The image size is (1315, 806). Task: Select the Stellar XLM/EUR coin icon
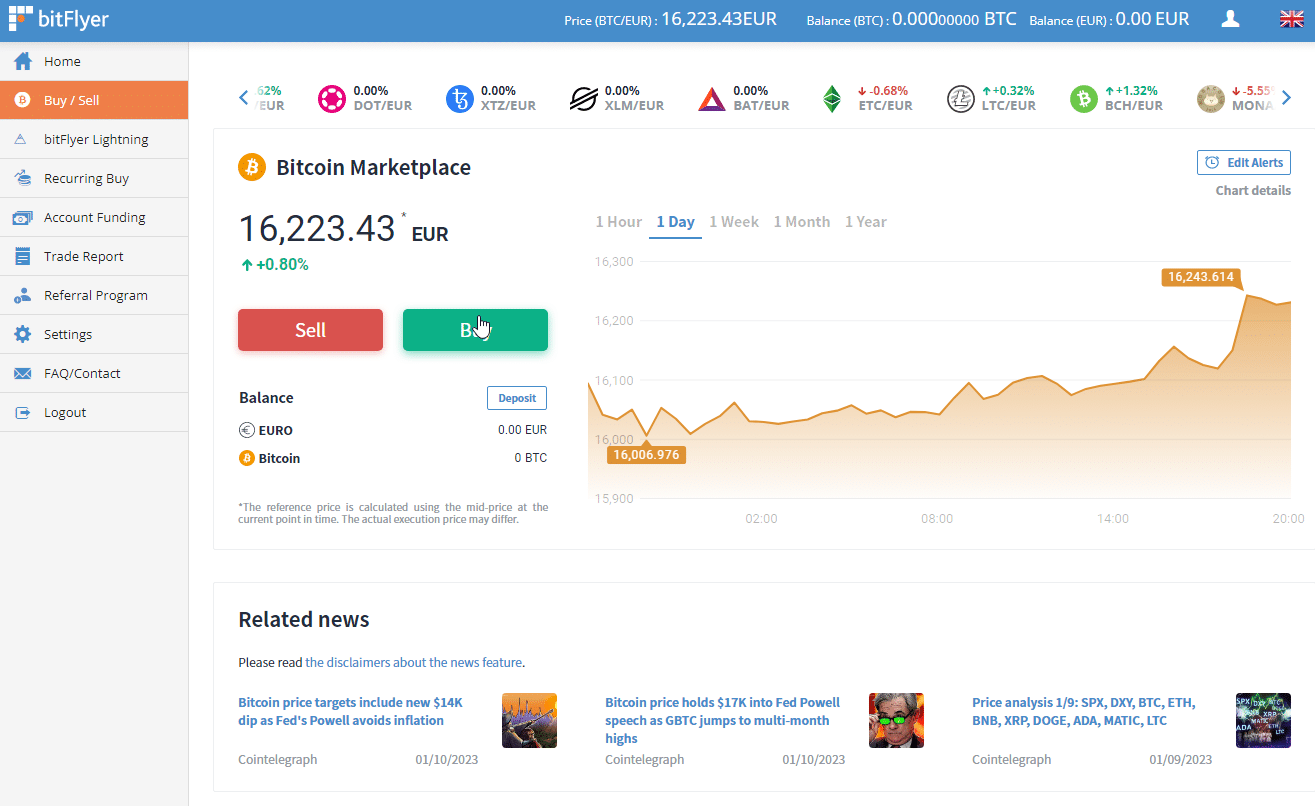click(x=583, y=99)
